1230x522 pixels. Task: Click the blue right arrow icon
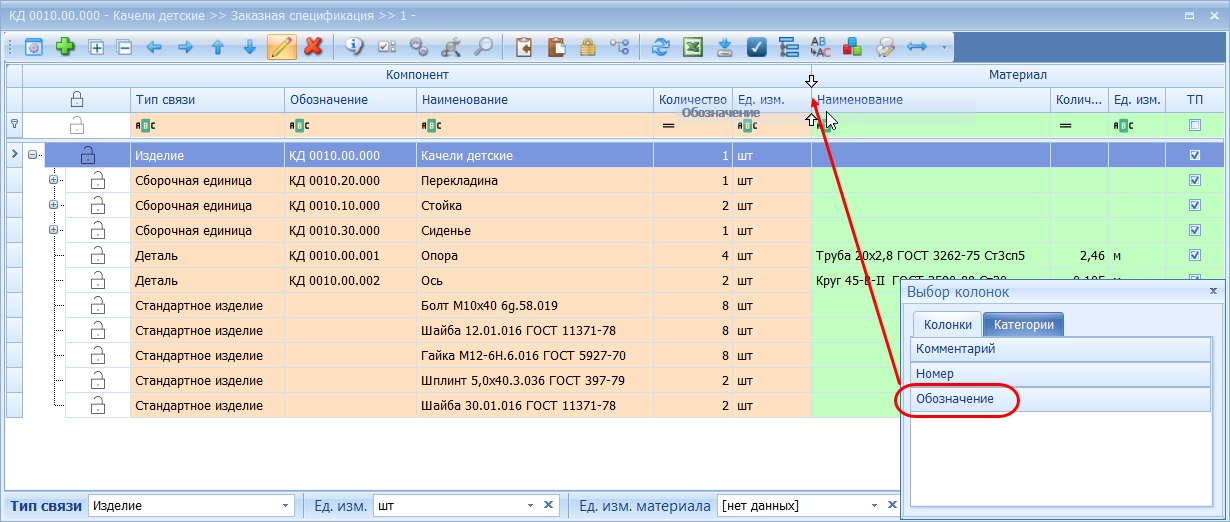185,46
